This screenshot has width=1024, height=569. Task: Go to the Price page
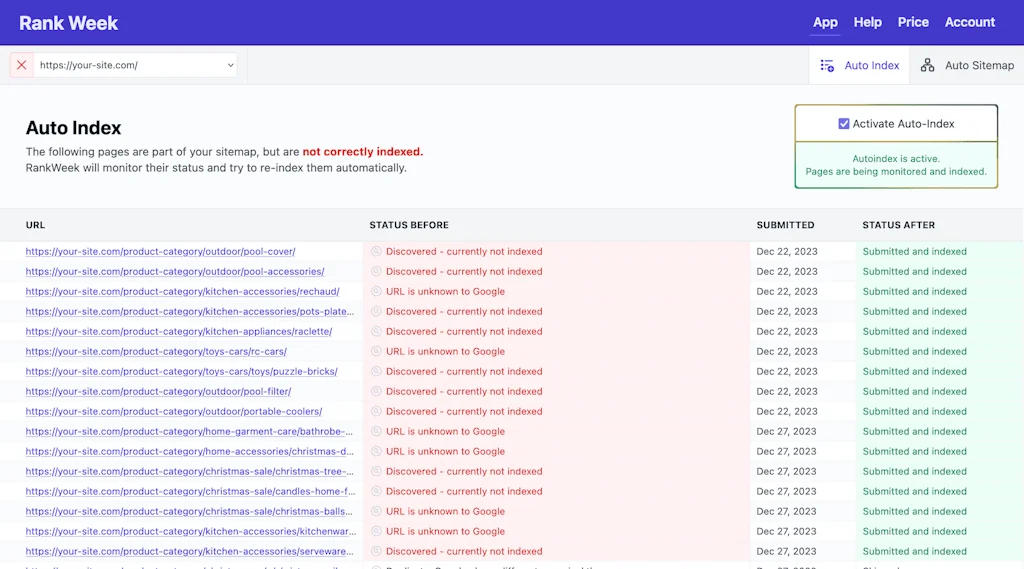pyautogui.click(x=913, y=22)
